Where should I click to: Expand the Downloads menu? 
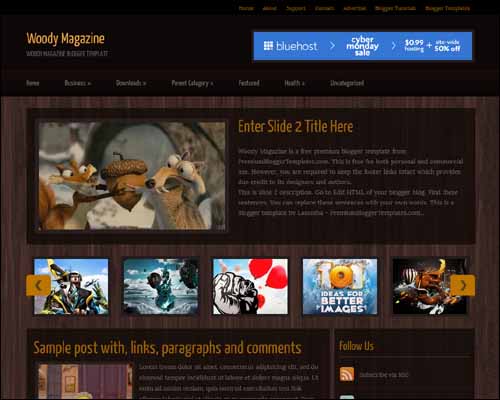[131, 83]
